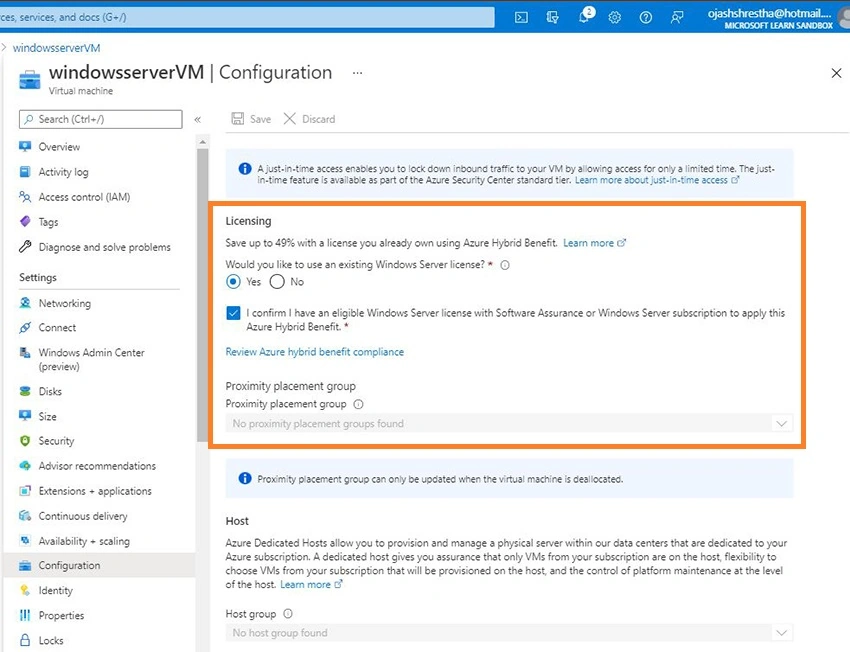Open Learn more link under Host section
The height and width of the screenshot is (652, 850).
311,584
